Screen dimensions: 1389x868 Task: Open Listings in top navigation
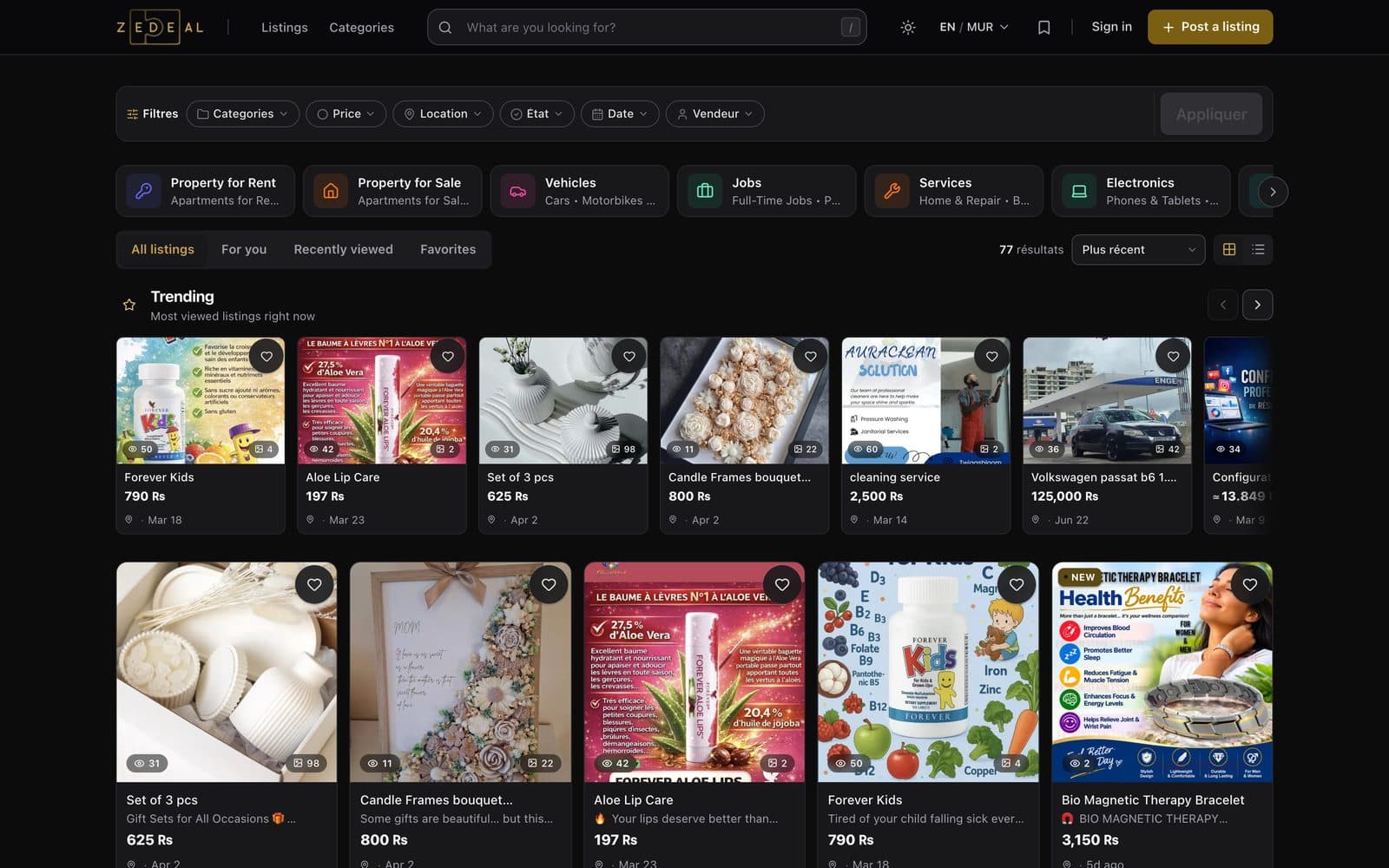click(285, 27)
